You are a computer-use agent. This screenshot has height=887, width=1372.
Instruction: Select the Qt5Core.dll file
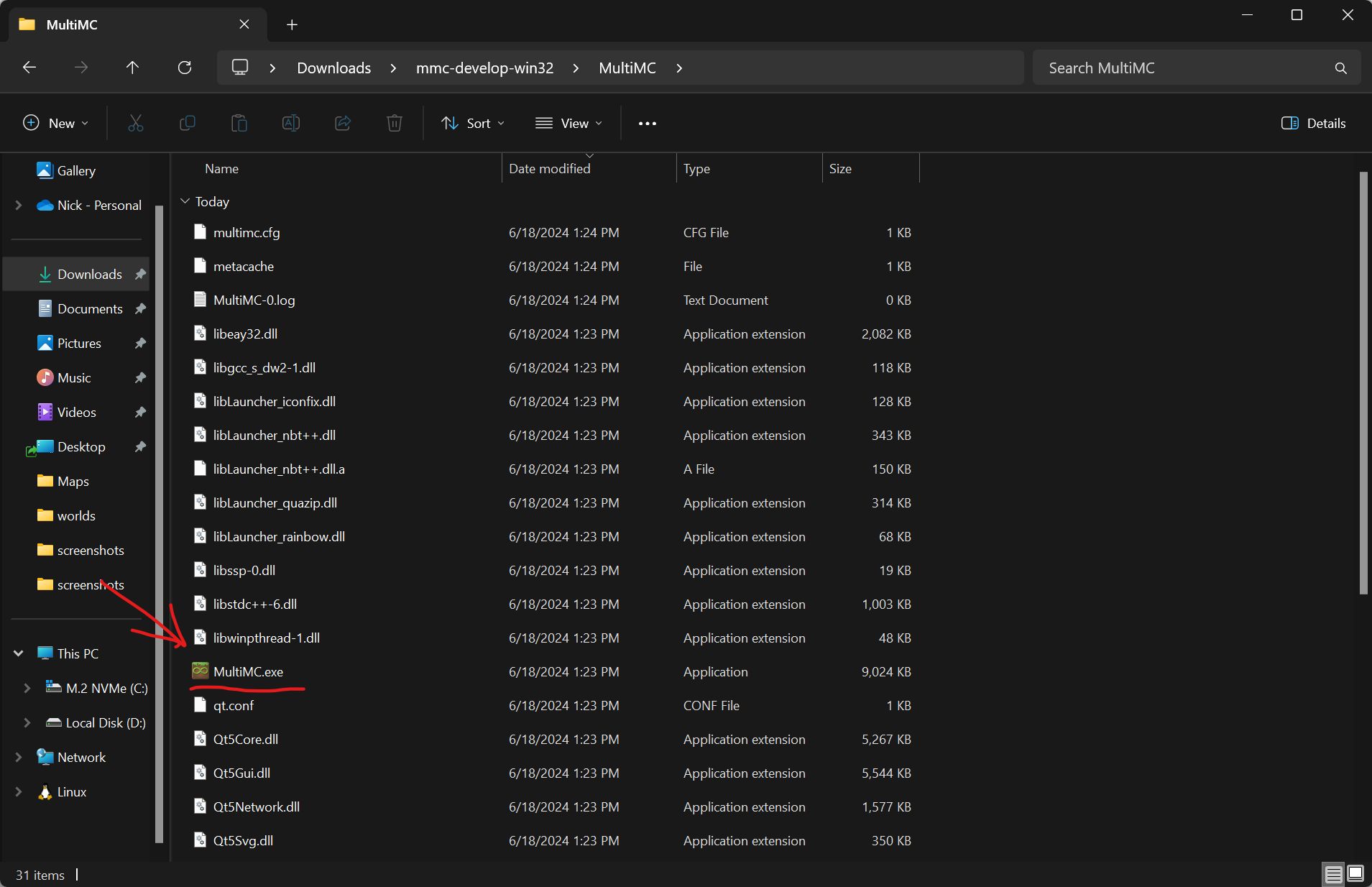(246, 740)
